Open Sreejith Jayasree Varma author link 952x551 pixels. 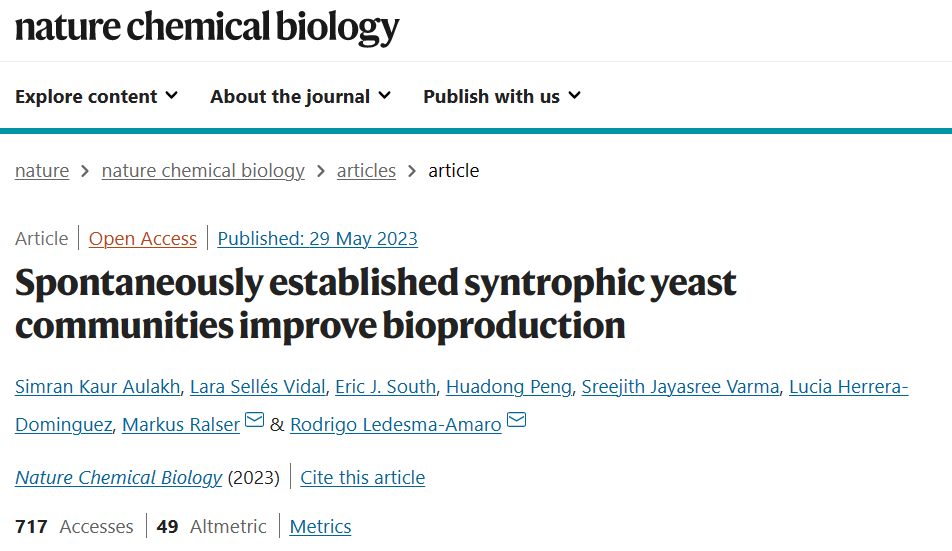pyautogui.click(x=680, y=387)
